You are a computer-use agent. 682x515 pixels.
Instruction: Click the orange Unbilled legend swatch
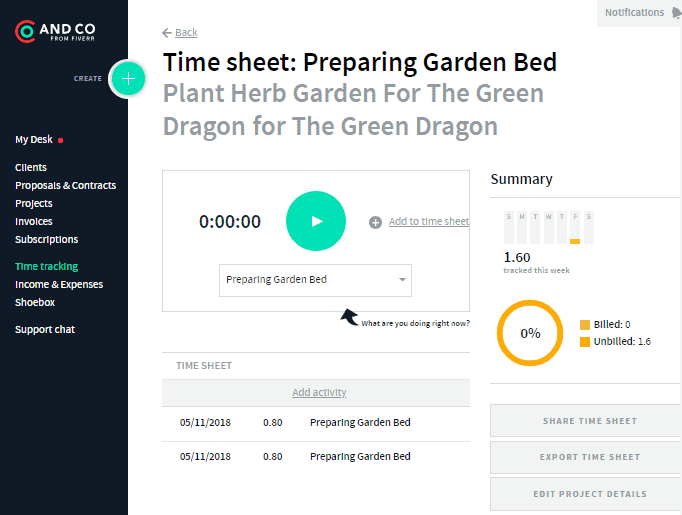coord(585,342)
